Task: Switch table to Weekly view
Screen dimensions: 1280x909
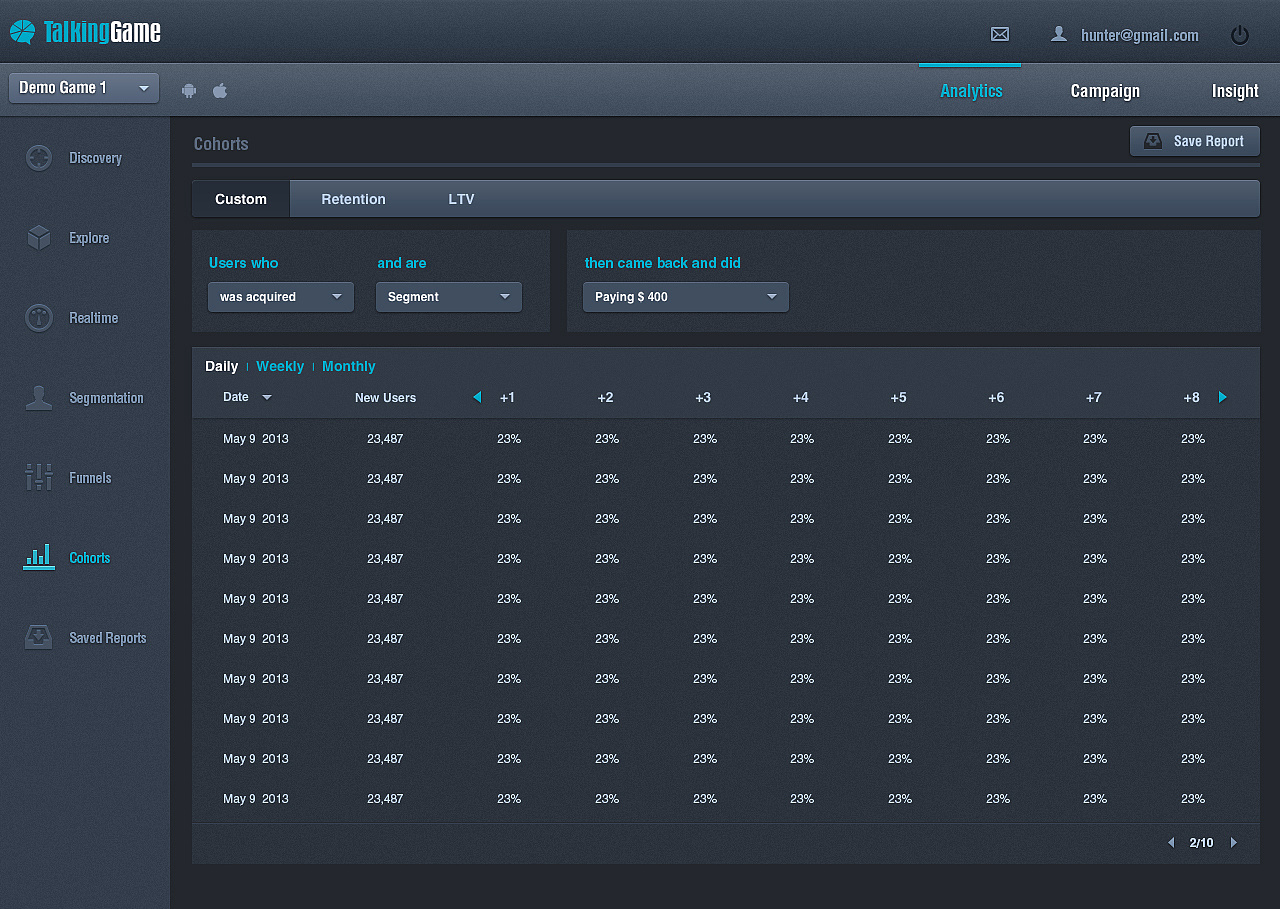Action: (280, 366)
